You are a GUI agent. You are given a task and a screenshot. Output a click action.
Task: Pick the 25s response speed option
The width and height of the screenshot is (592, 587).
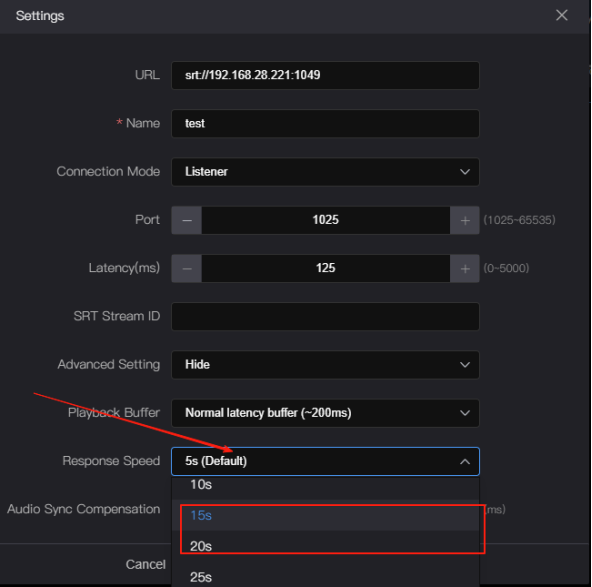coord(325,576)
